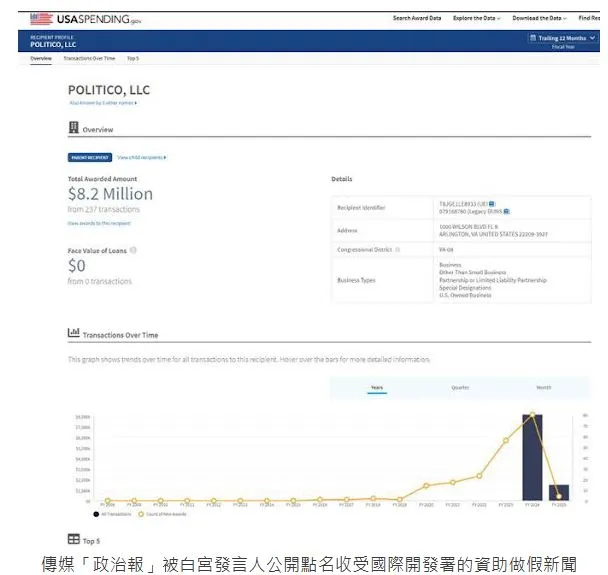Open the Trailing 12 Months time period dropdown
This screenshot has width=608, height=575.
tap(562, 38)
